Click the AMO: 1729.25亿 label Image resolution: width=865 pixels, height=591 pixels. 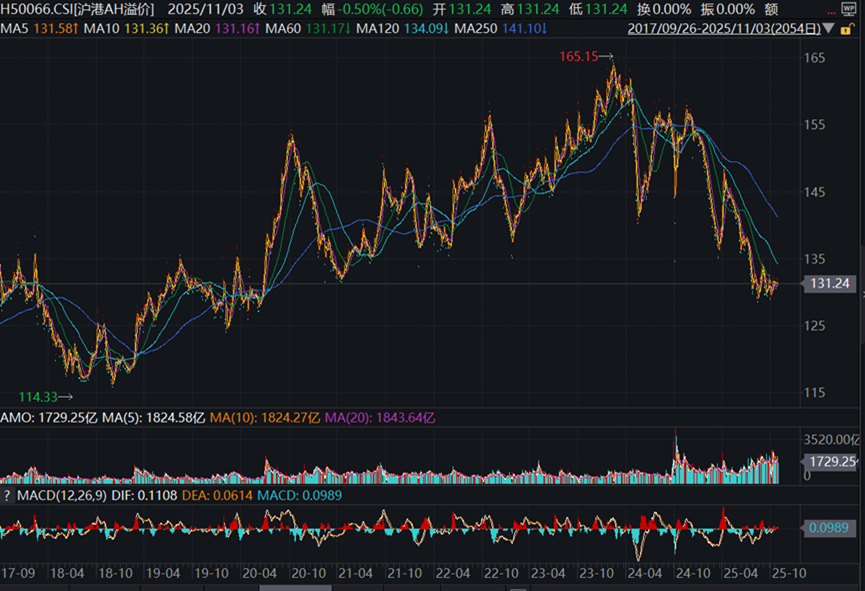(49, 418)
